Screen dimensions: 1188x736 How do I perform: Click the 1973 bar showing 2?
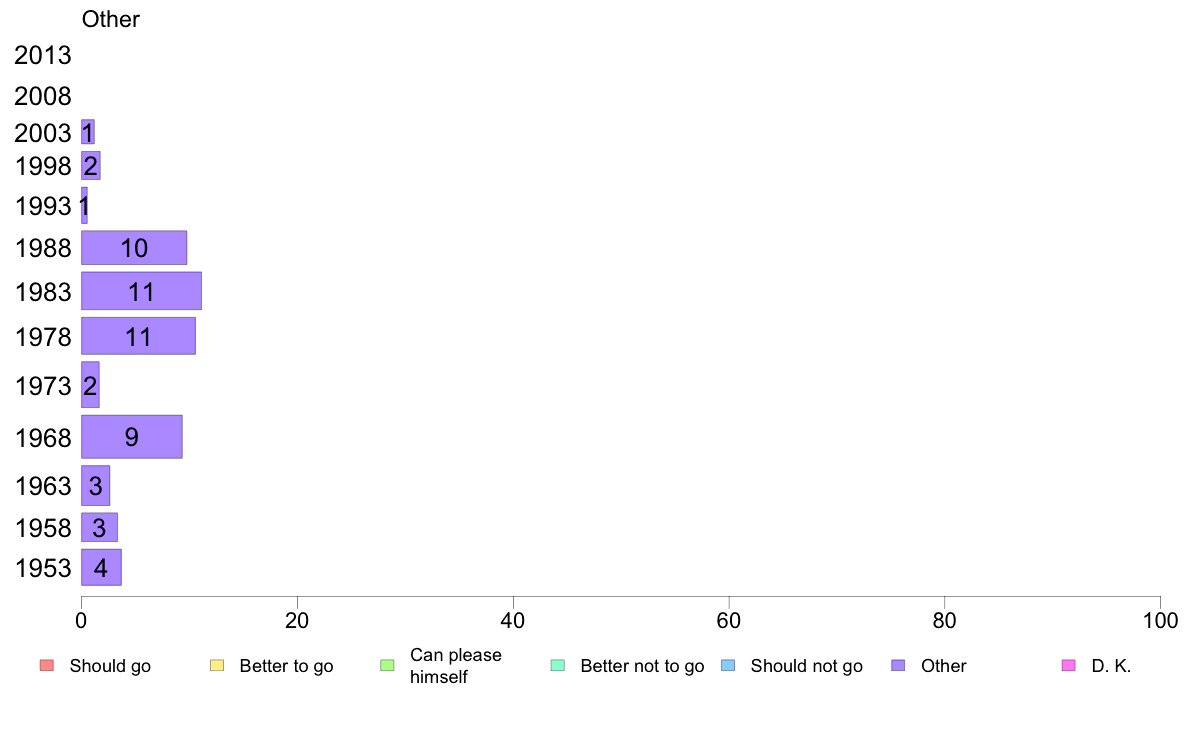click(90, 385)
